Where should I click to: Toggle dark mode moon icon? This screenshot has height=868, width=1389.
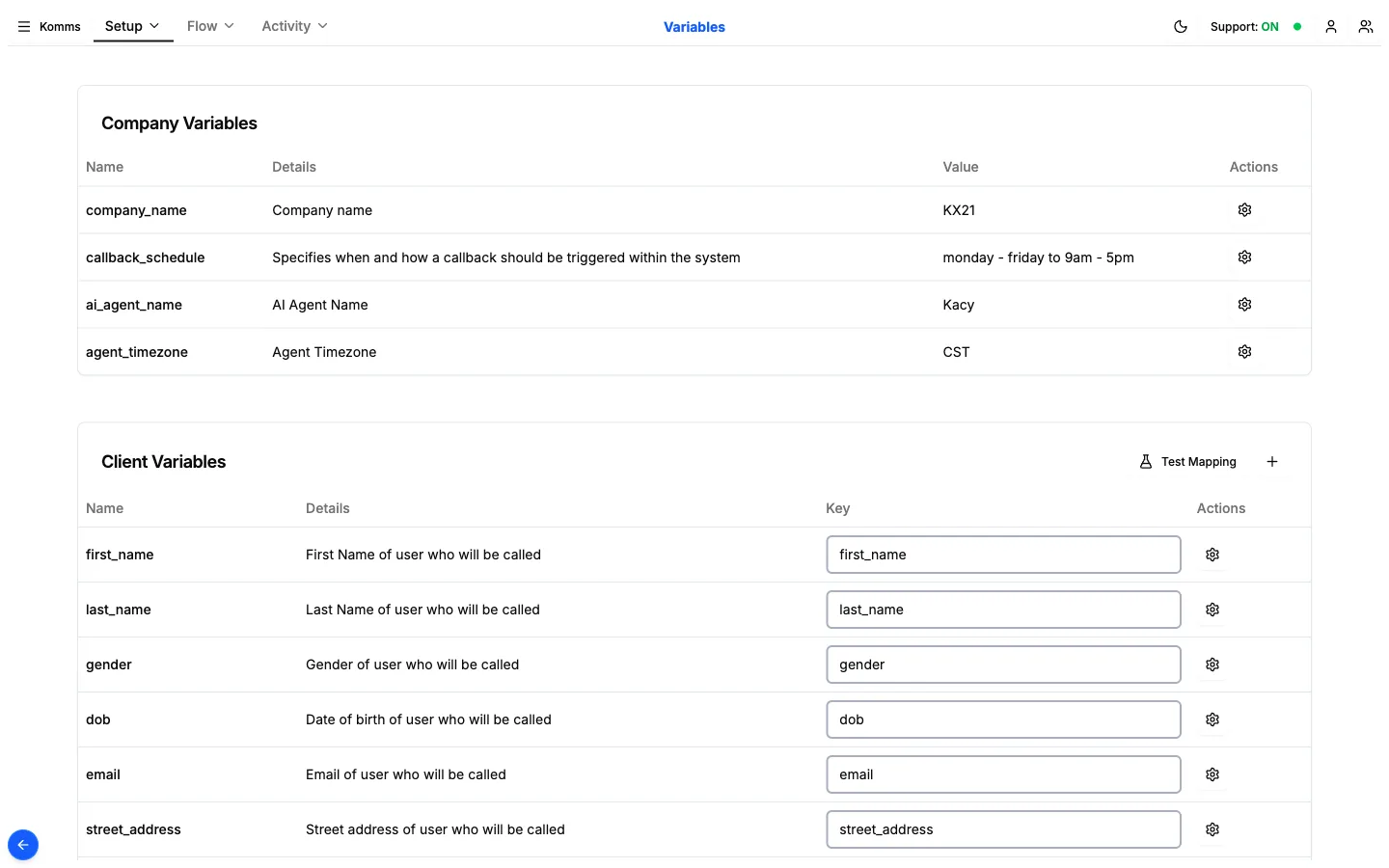pyautogui.click(x=1181, y=27)
